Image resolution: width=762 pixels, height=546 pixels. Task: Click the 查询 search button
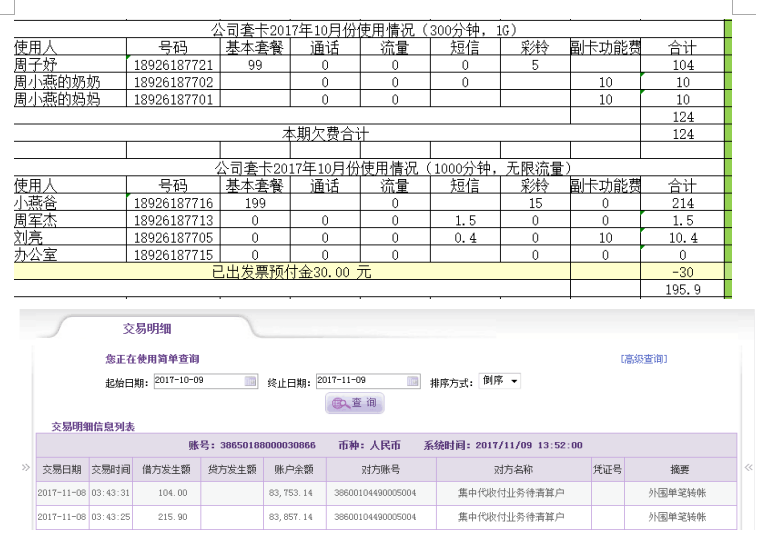[x=355, y=403]
